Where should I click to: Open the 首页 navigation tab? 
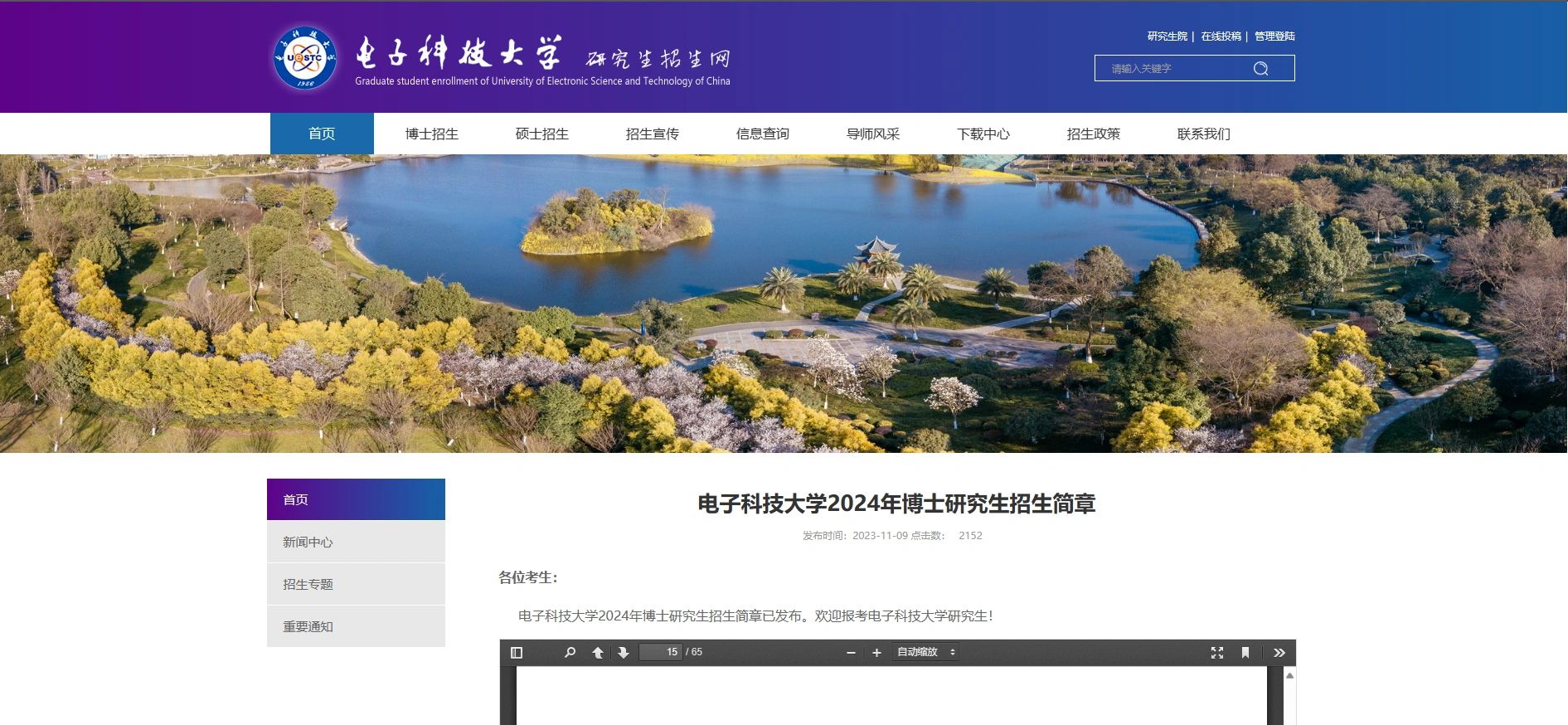pos(322,134)
